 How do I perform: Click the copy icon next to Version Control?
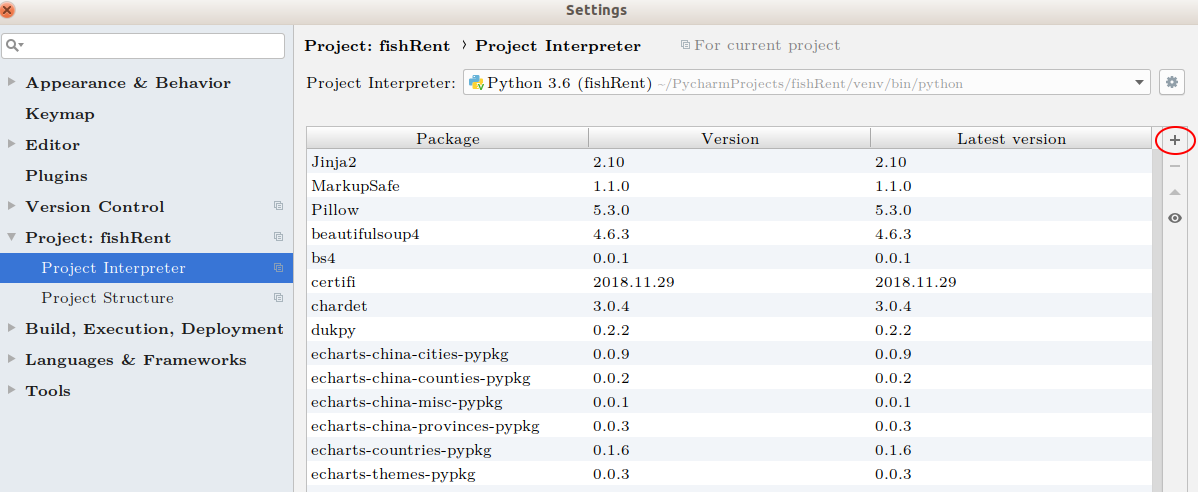(x=279, y=207)
